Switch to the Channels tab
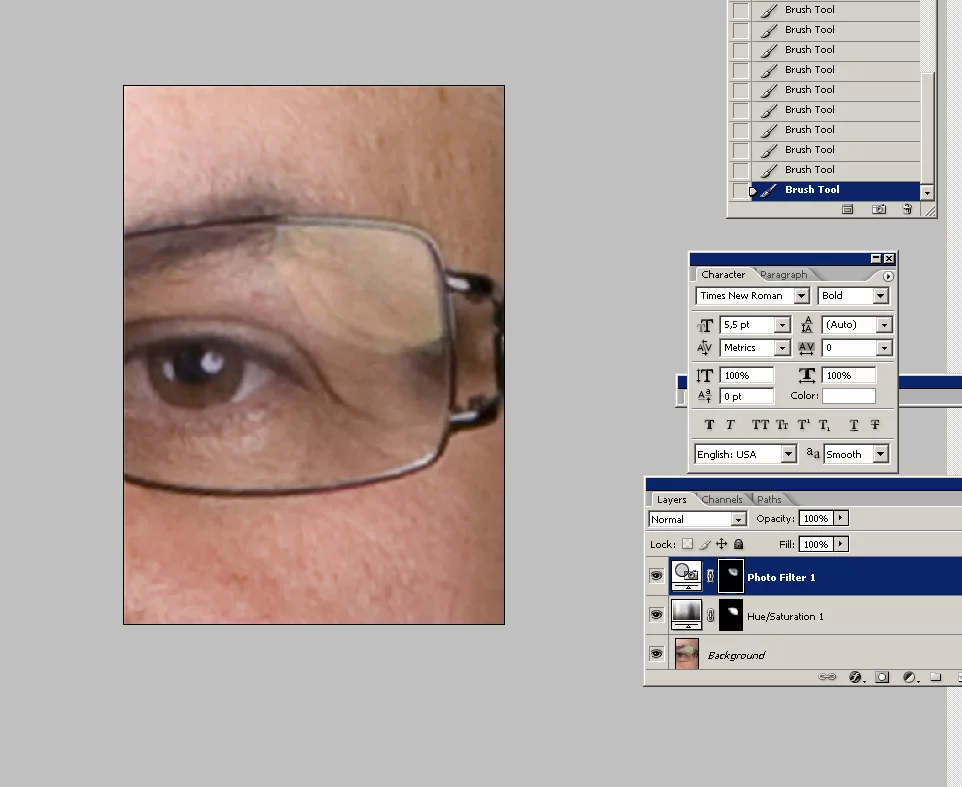Viewport: 962px width, 787px height. tap(722, 499)
